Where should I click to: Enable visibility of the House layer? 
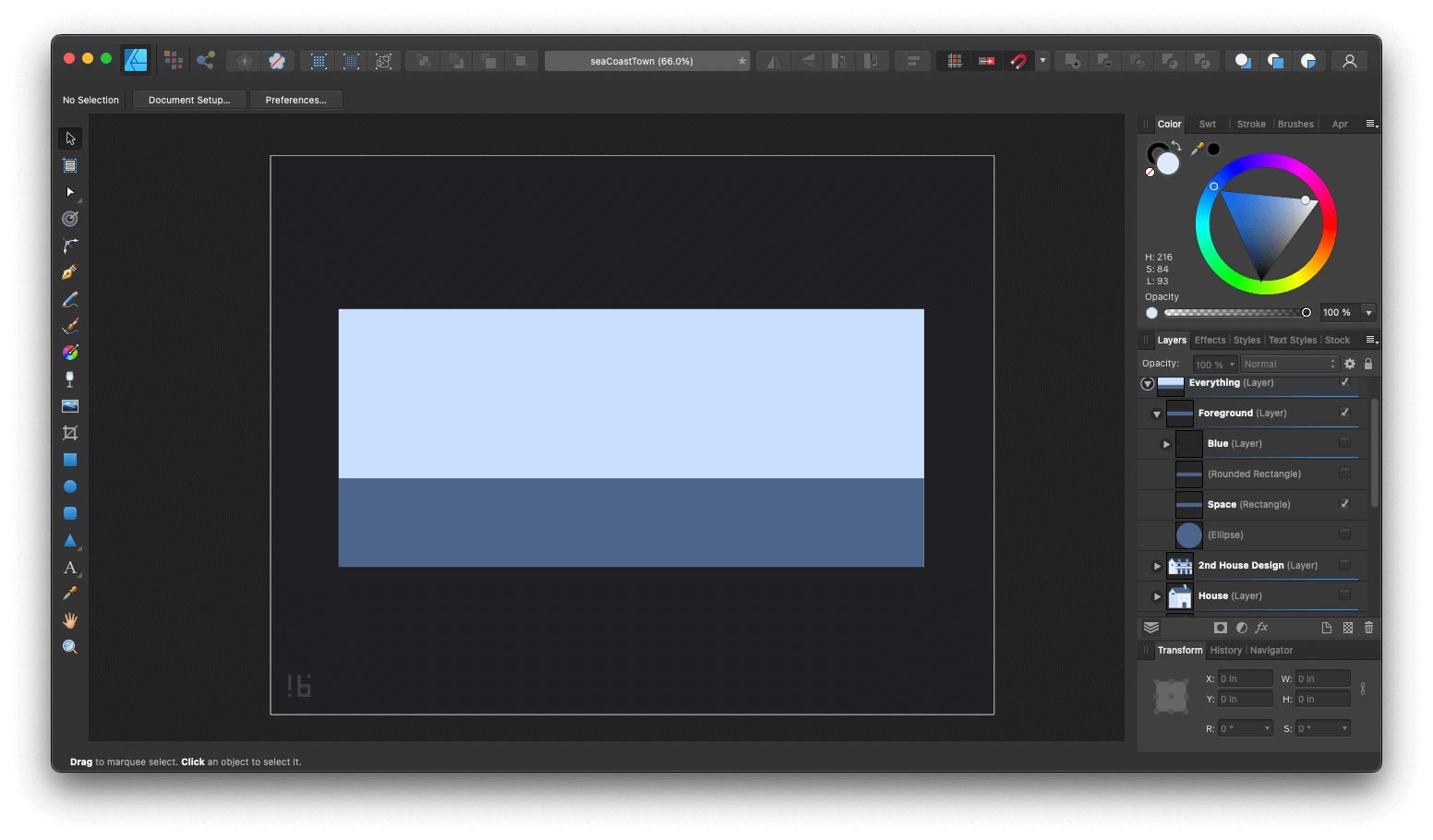pyautogui.click(x=1344, y=595)
